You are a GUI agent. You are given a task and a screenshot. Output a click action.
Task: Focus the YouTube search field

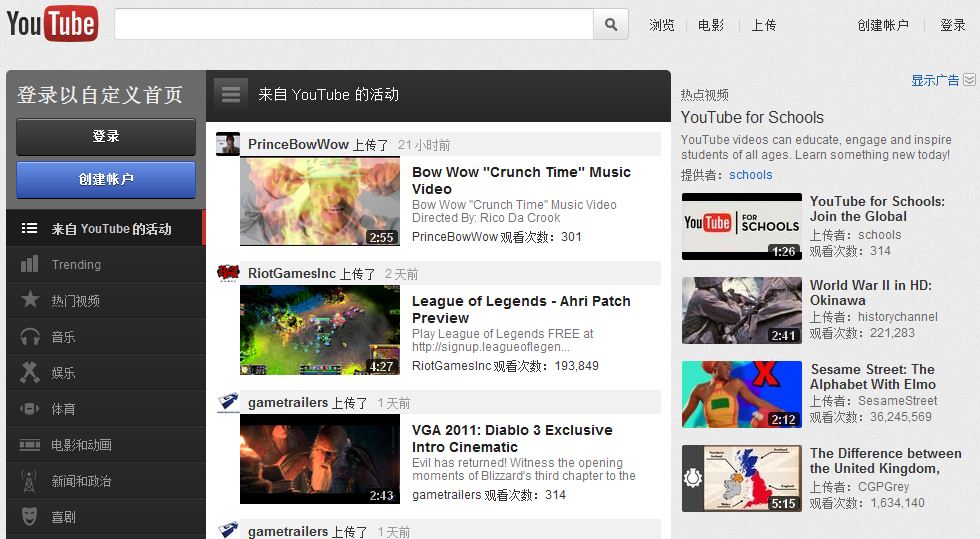pyautogui.click(x=354, y=24)
